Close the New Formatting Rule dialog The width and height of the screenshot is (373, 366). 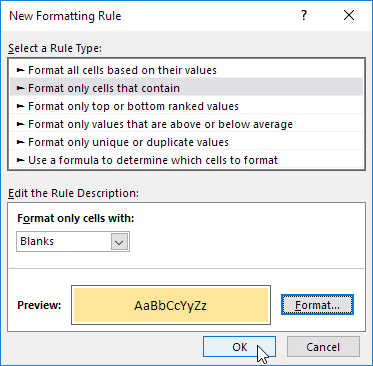pyautogui.click(x=349, y=16)
